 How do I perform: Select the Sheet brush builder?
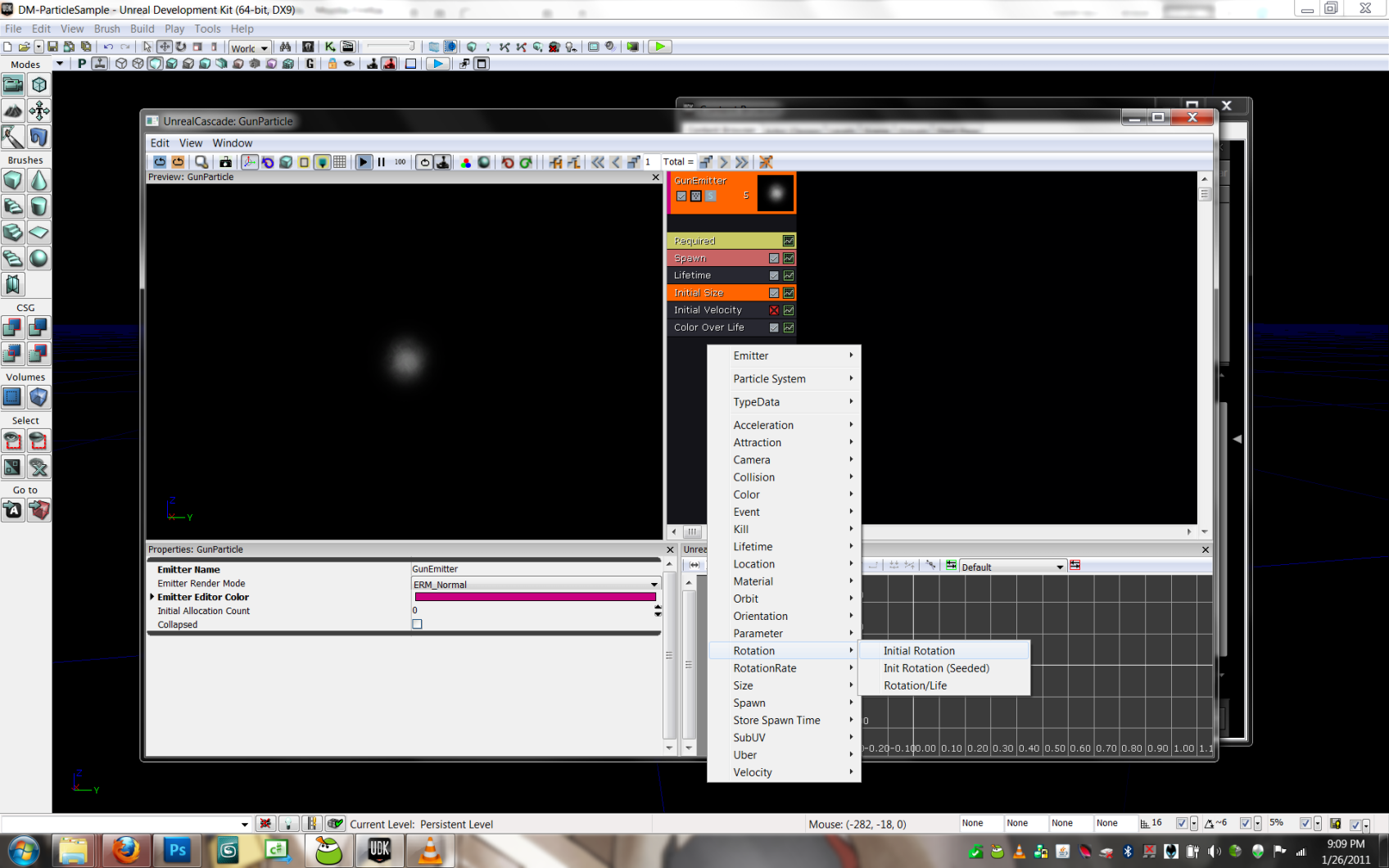(38, 233)
